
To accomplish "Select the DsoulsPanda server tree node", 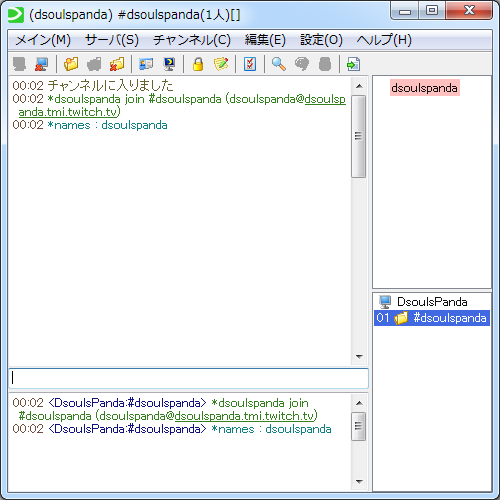I will tap(432, 302).
